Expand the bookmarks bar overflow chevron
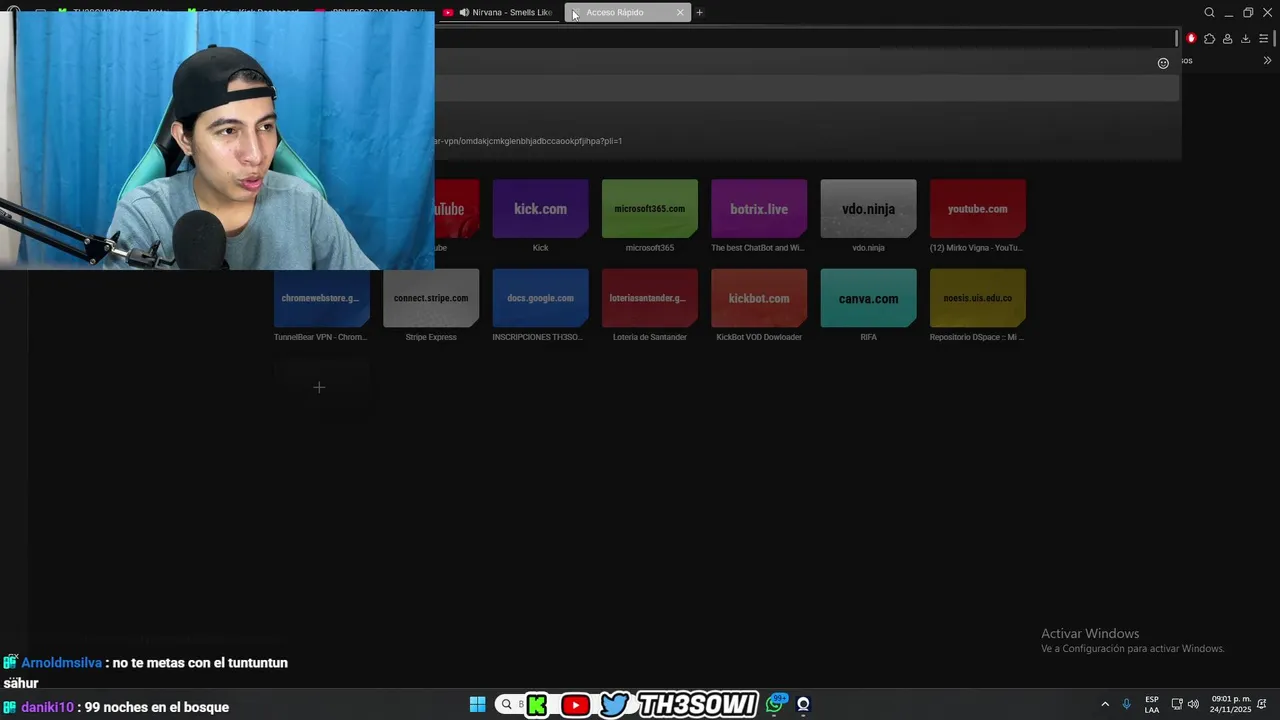 [x=1267, y=60]
